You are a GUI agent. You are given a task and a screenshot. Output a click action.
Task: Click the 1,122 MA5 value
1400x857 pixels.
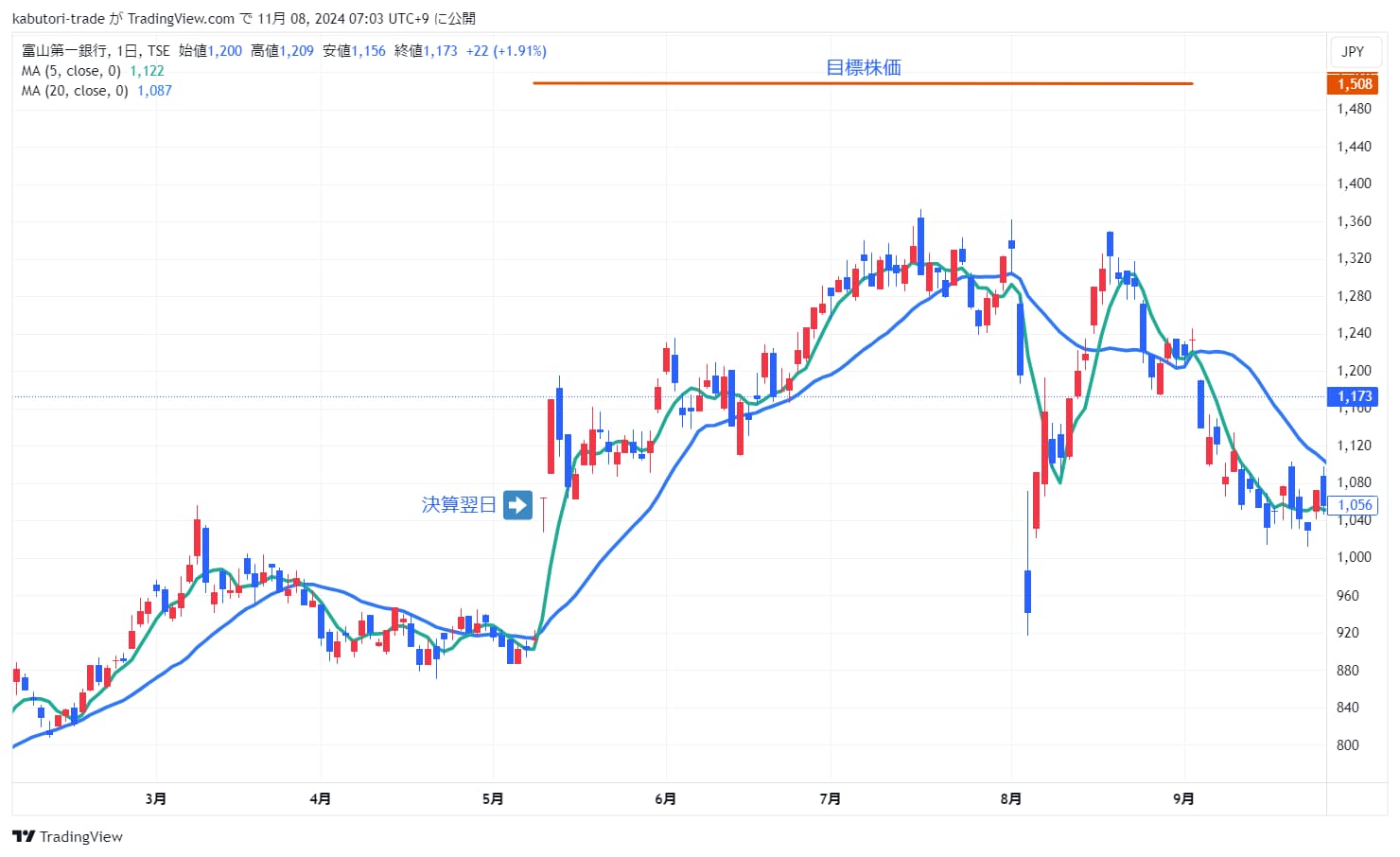click(x=147, y=71)
